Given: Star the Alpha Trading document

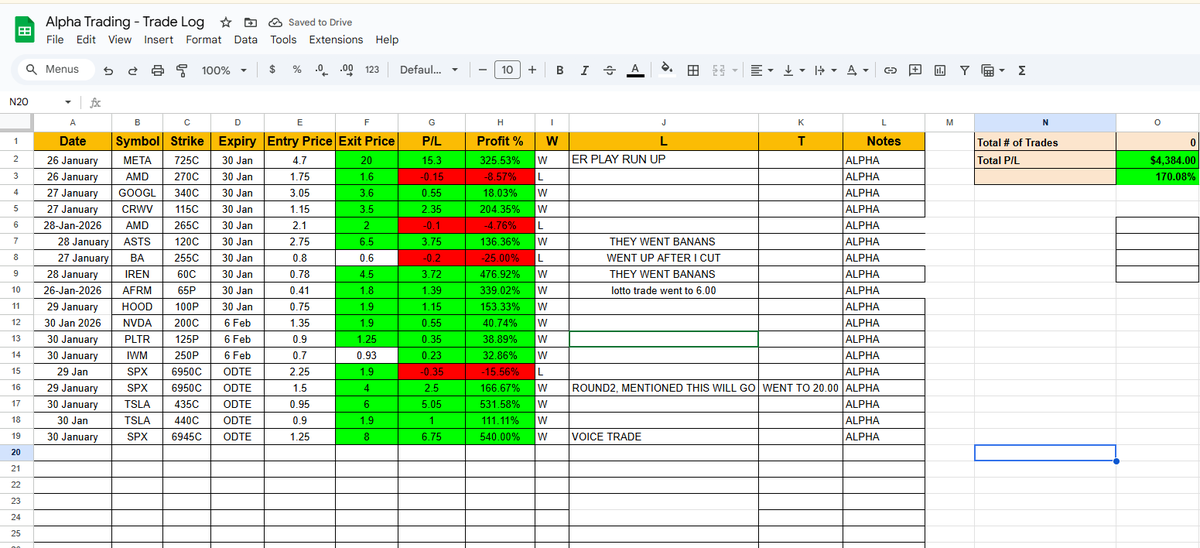Looking at the screenshot, I should point(227,22).
